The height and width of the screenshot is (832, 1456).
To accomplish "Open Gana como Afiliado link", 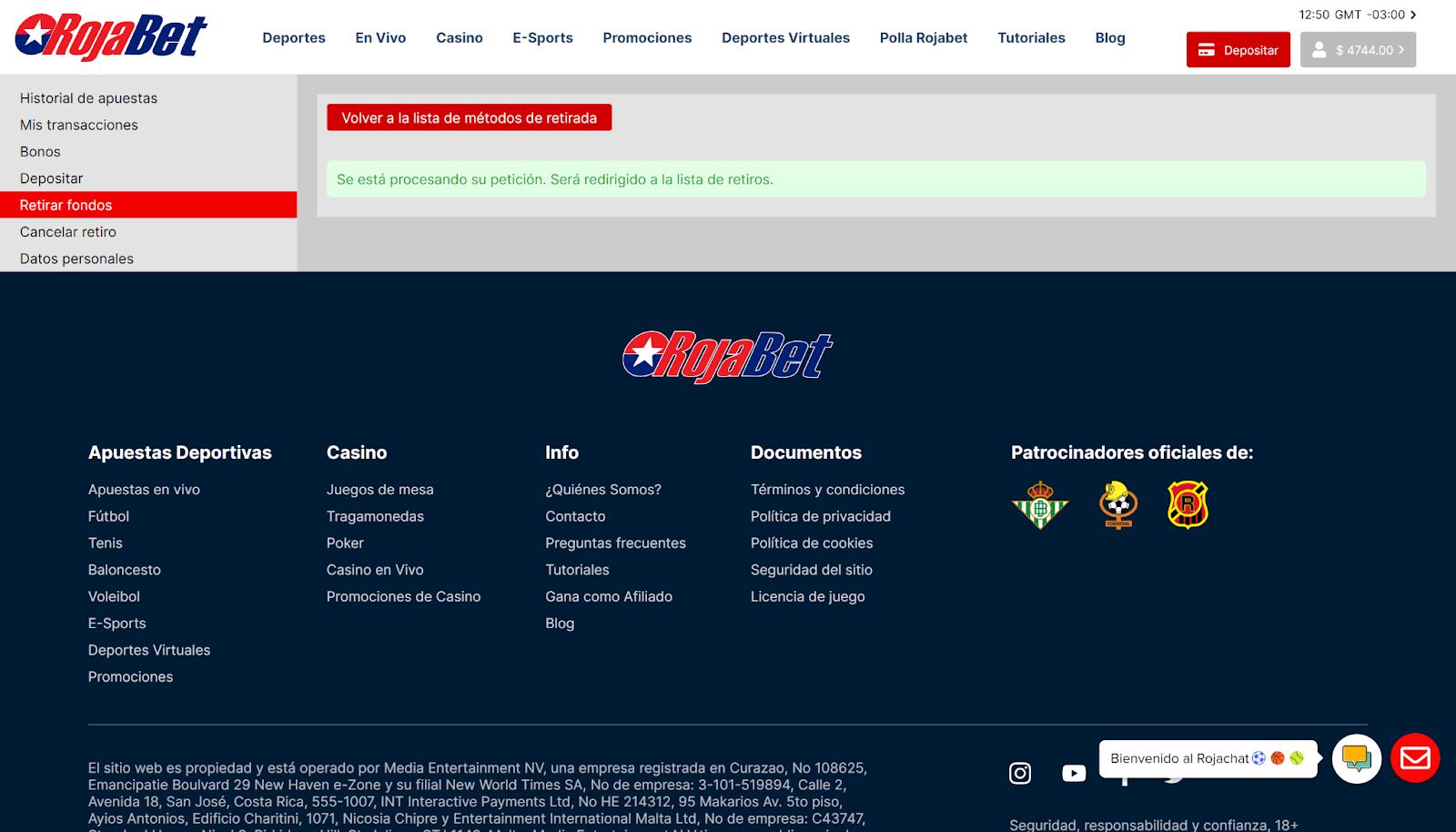I will click(609, 597).
